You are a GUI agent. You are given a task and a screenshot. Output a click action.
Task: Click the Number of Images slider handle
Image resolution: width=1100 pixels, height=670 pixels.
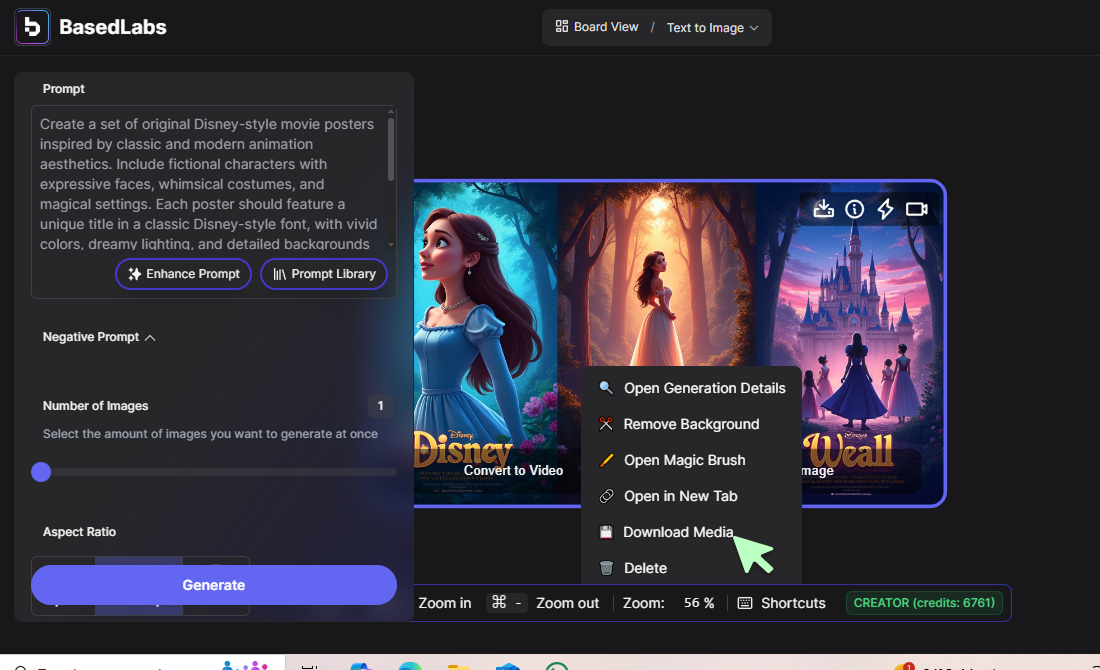(41, 472)
